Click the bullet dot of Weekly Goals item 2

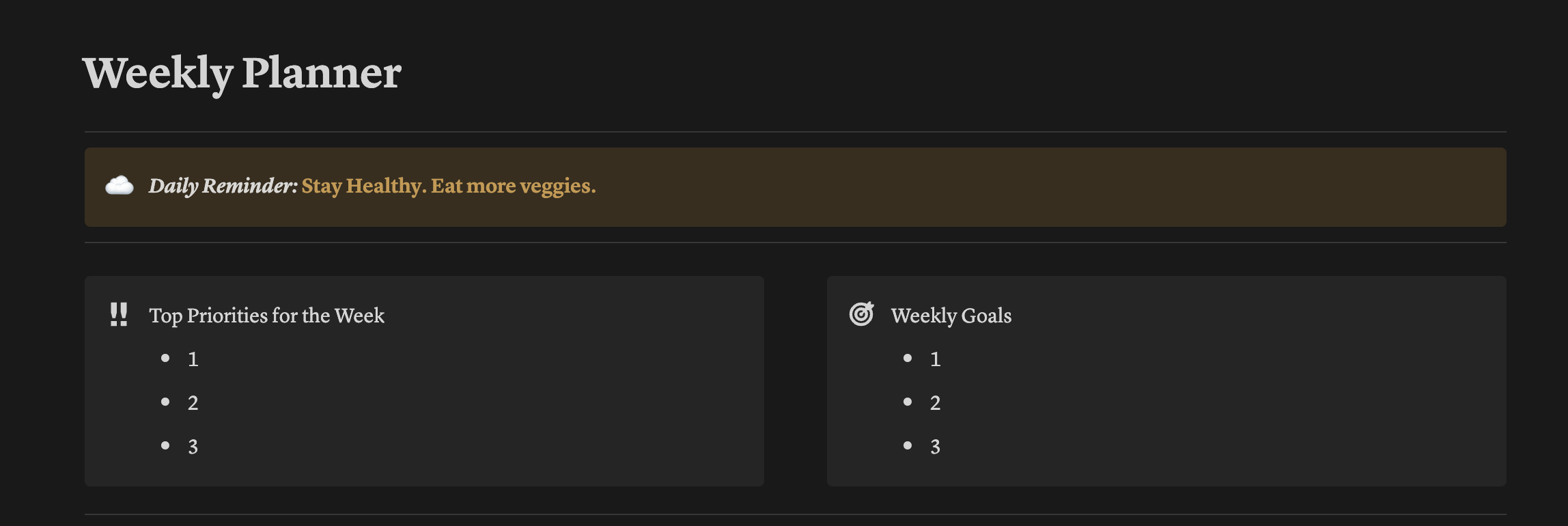point(908,402)
